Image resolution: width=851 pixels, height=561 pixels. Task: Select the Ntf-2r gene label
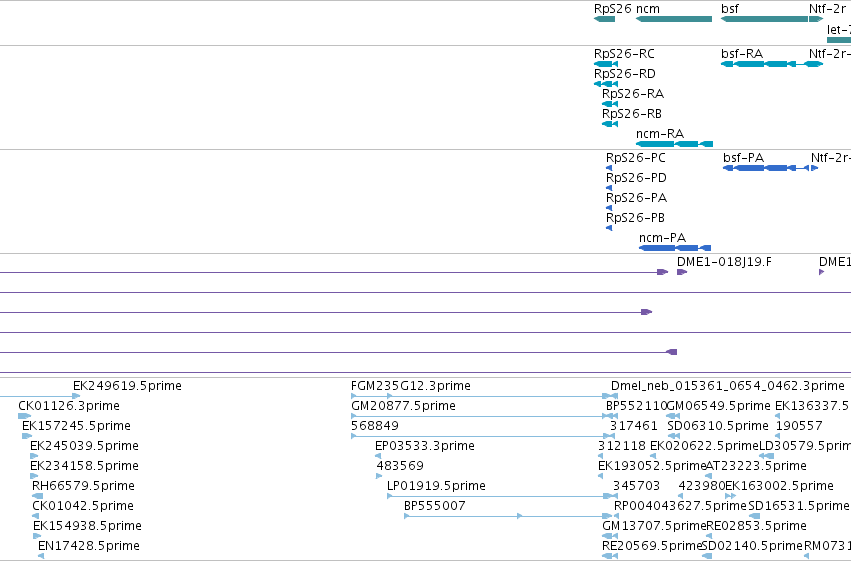pos(827,9)
